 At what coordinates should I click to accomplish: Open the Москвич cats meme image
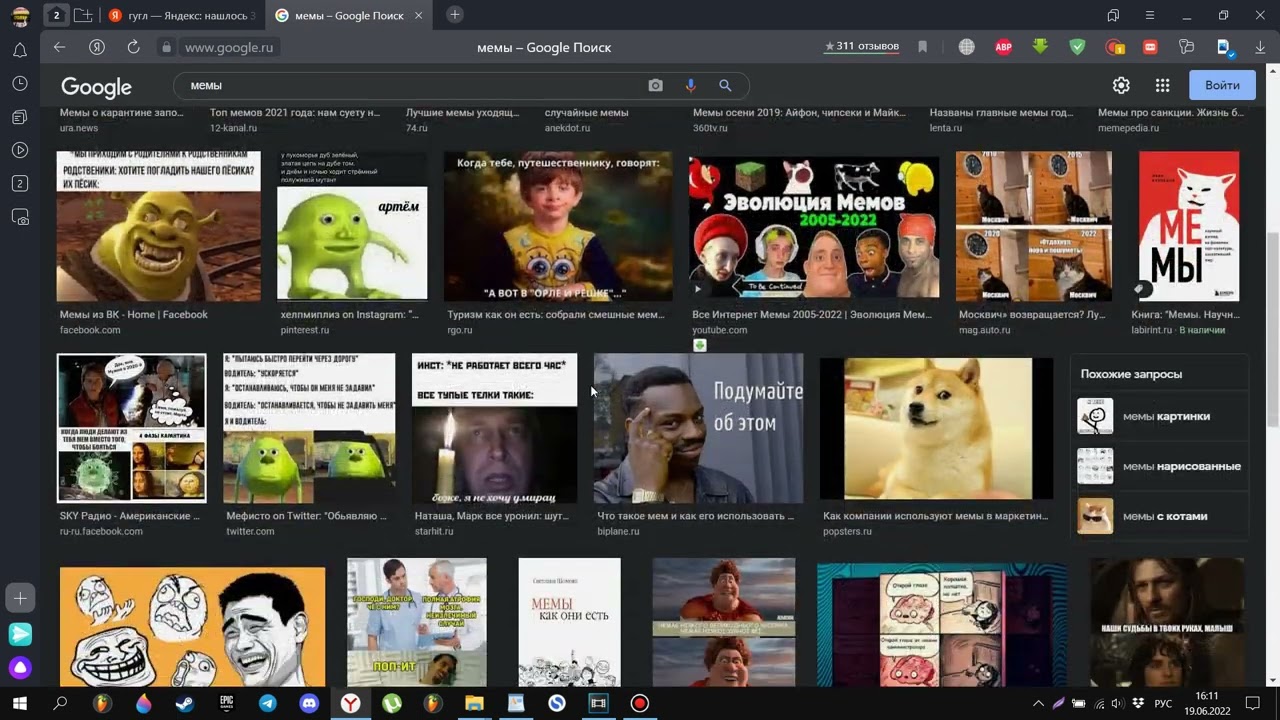[1034, 227]
